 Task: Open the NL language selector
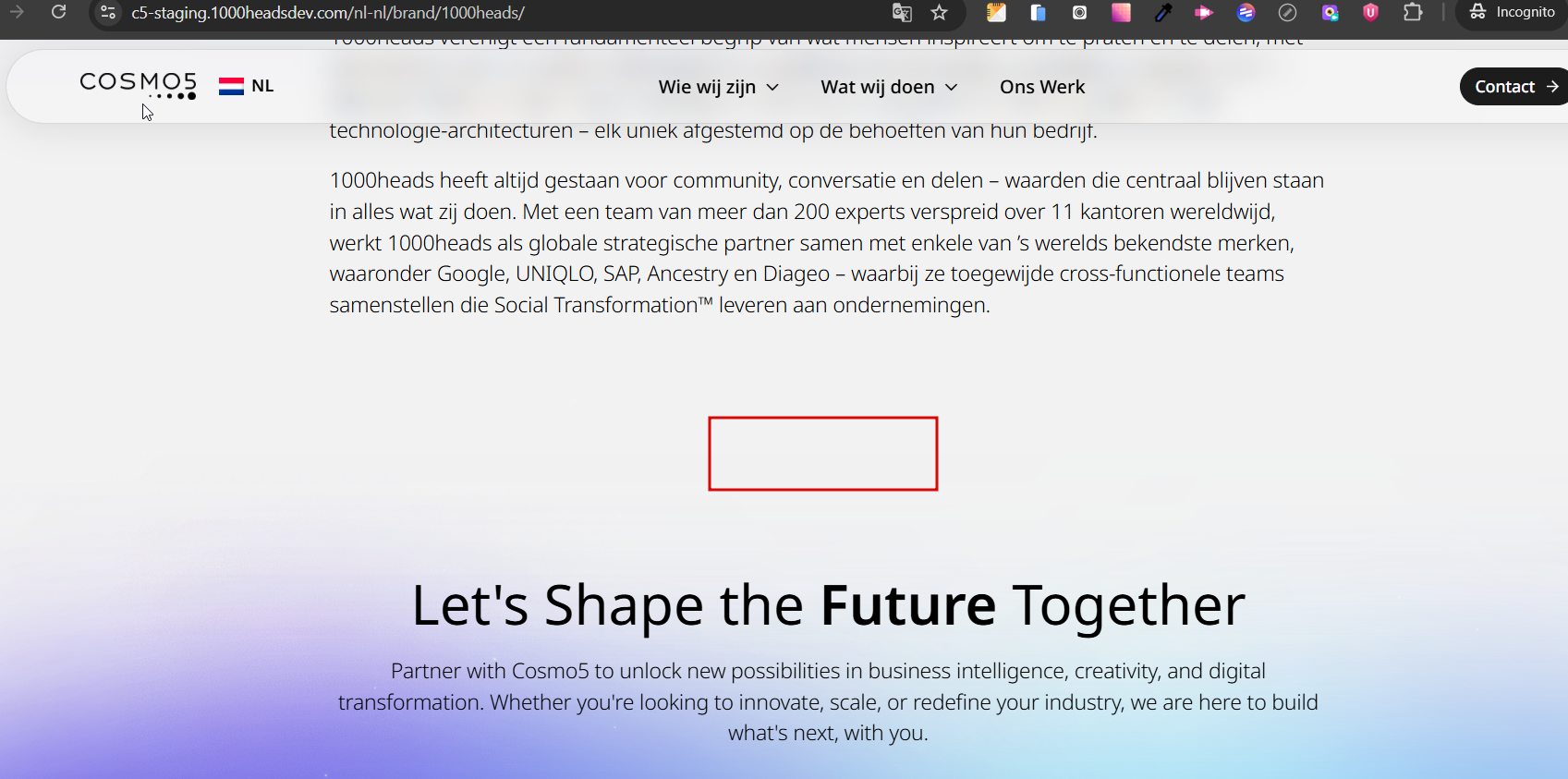[247, 86]
